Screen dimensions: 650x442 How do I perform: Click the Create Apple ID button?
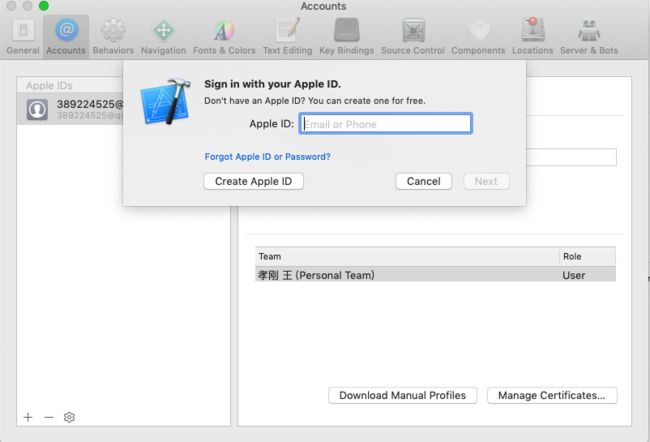[x=253, y=181]
